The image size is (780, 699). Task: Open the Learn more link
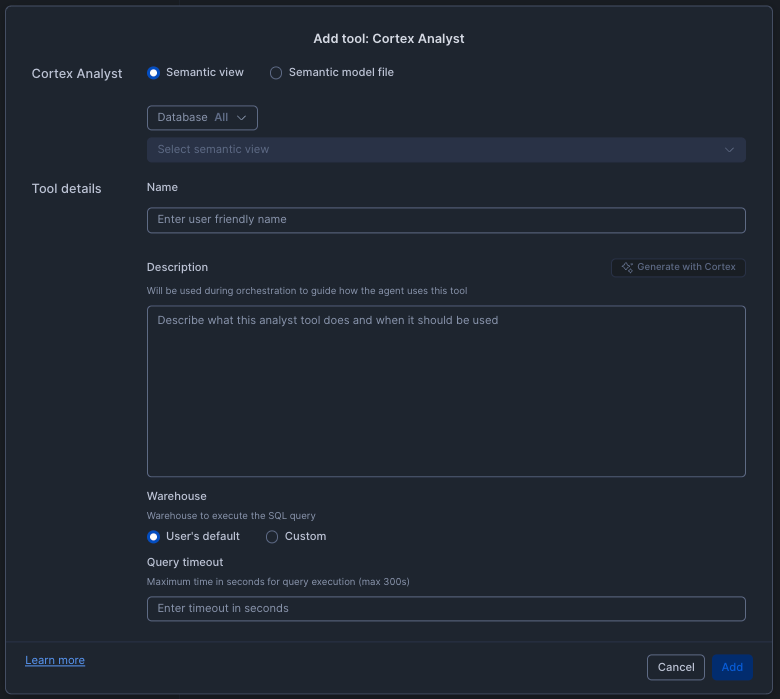point(55,660)
